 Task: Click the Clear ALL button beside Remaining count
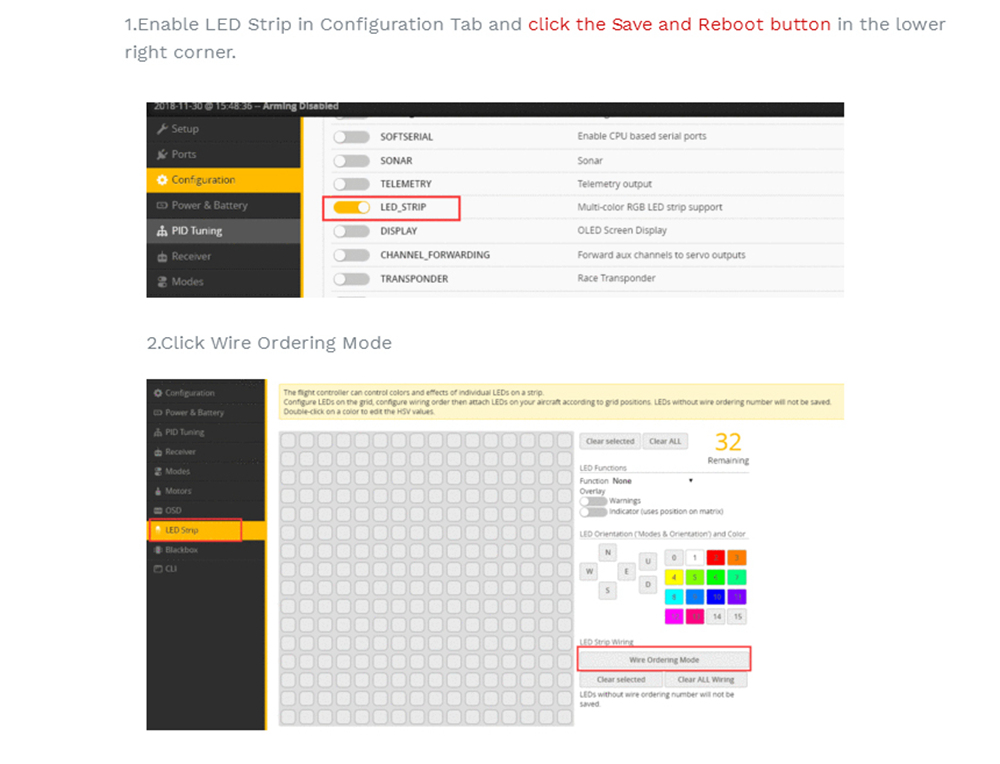[x=665, y=441]
